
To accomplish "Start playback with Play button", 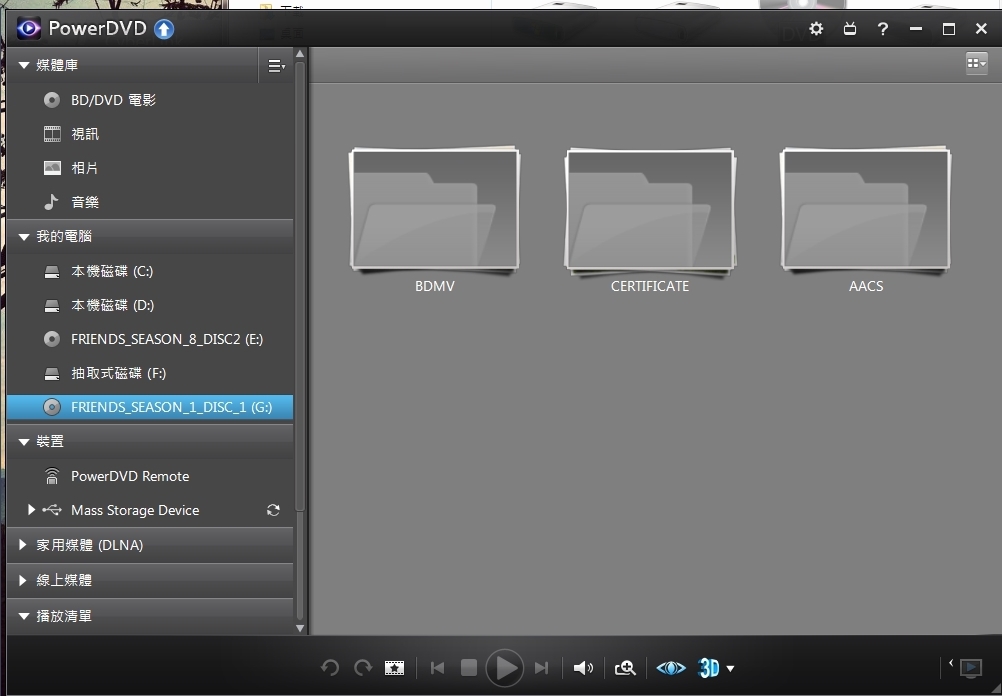I will click(x=505, y=668).
